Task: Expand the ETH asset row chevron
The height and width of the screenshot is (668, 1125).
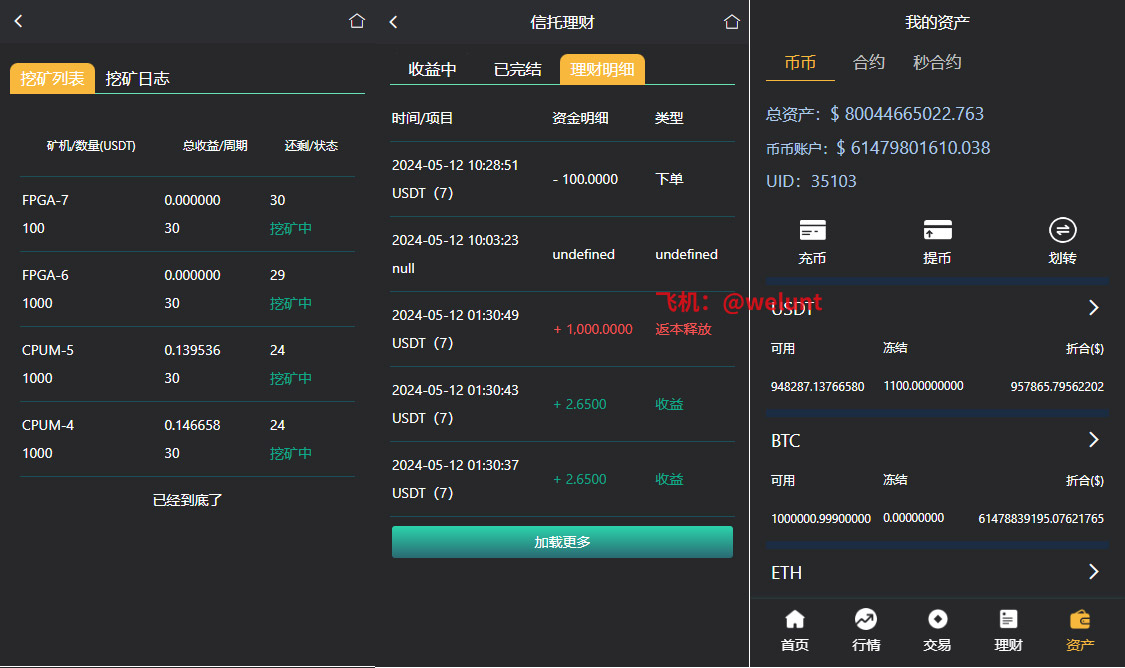Action: (1093, 572)
